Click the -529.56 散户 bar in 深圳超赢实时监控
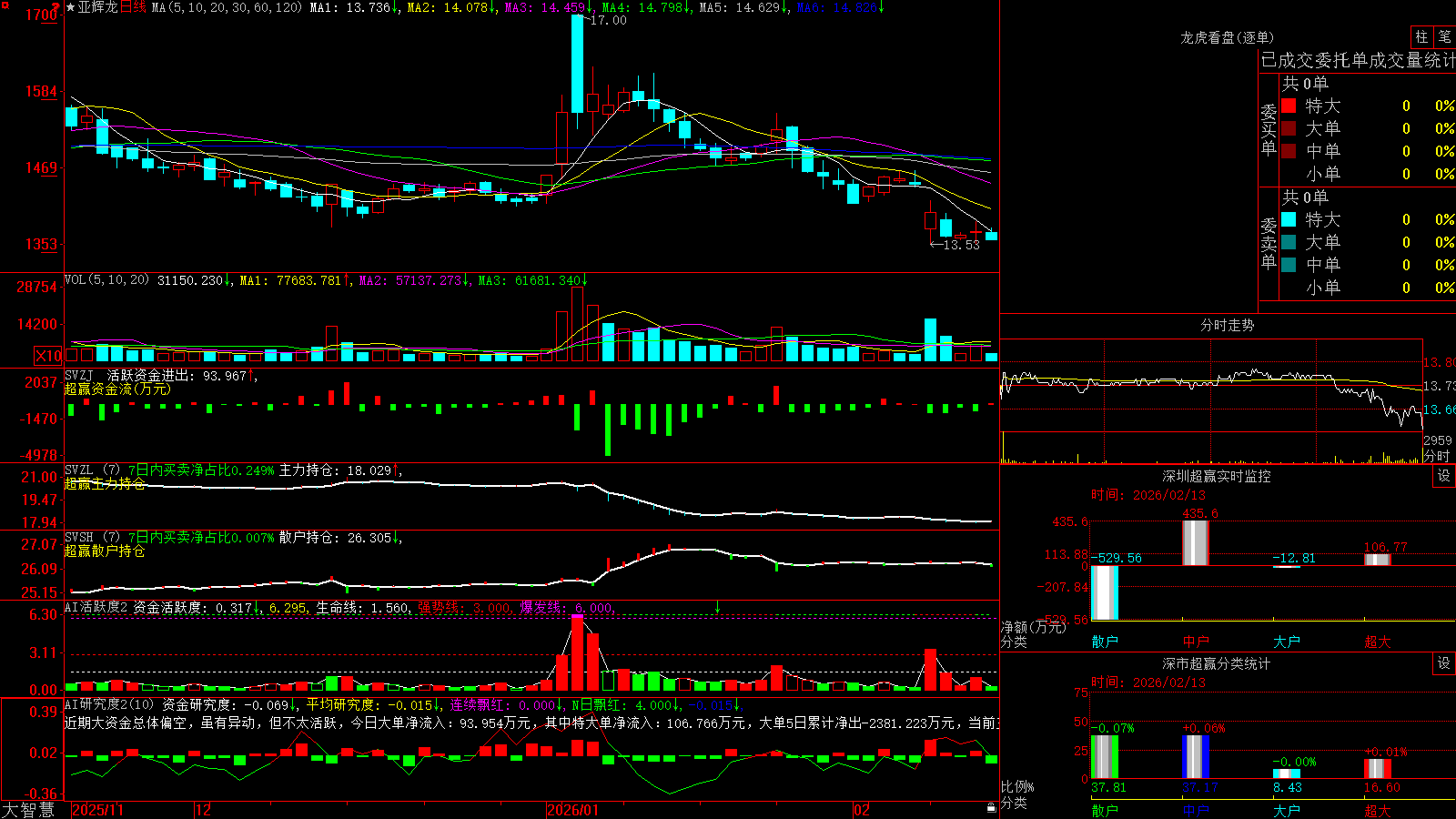The image size is (1456, 819). point(1105,592)
